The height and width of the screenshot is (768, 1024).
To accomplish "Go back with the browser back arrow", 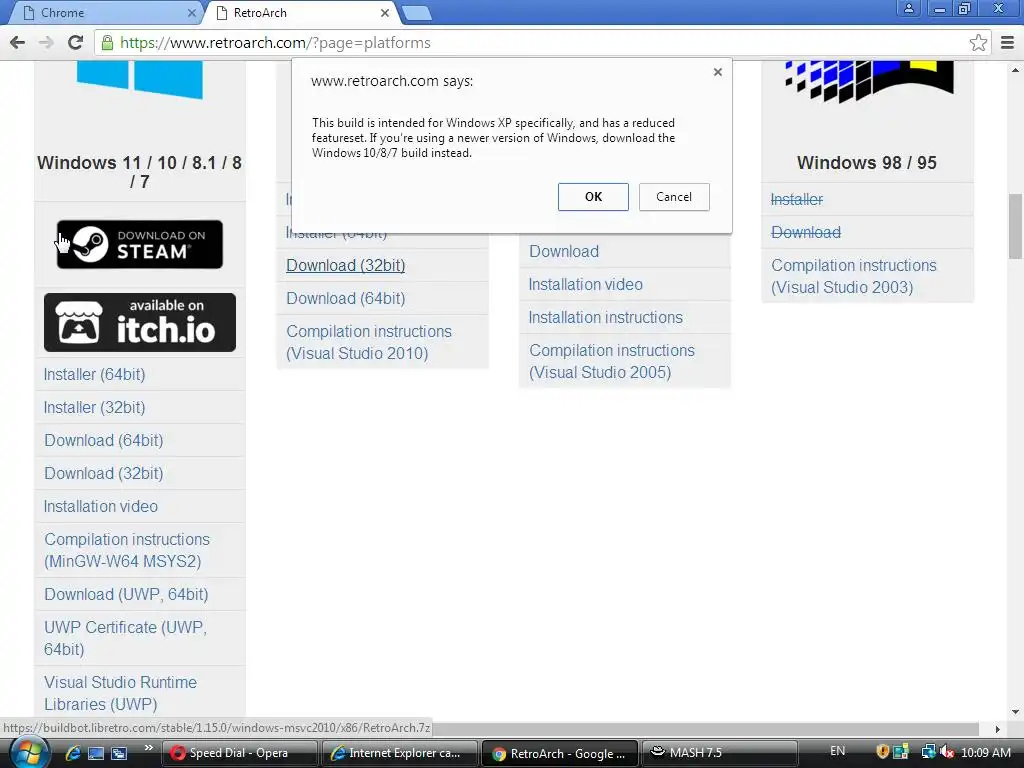I will click(x=18, y=42).
